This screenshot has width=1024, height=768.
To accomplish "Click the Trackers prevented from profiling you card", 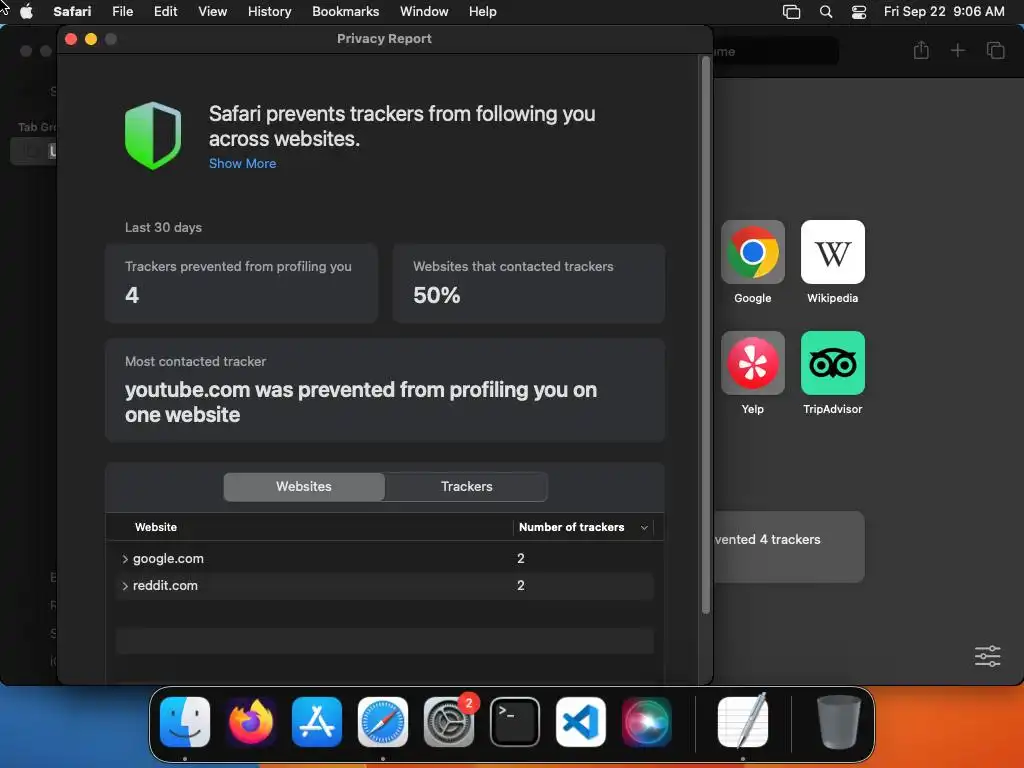I will (242, 283).
